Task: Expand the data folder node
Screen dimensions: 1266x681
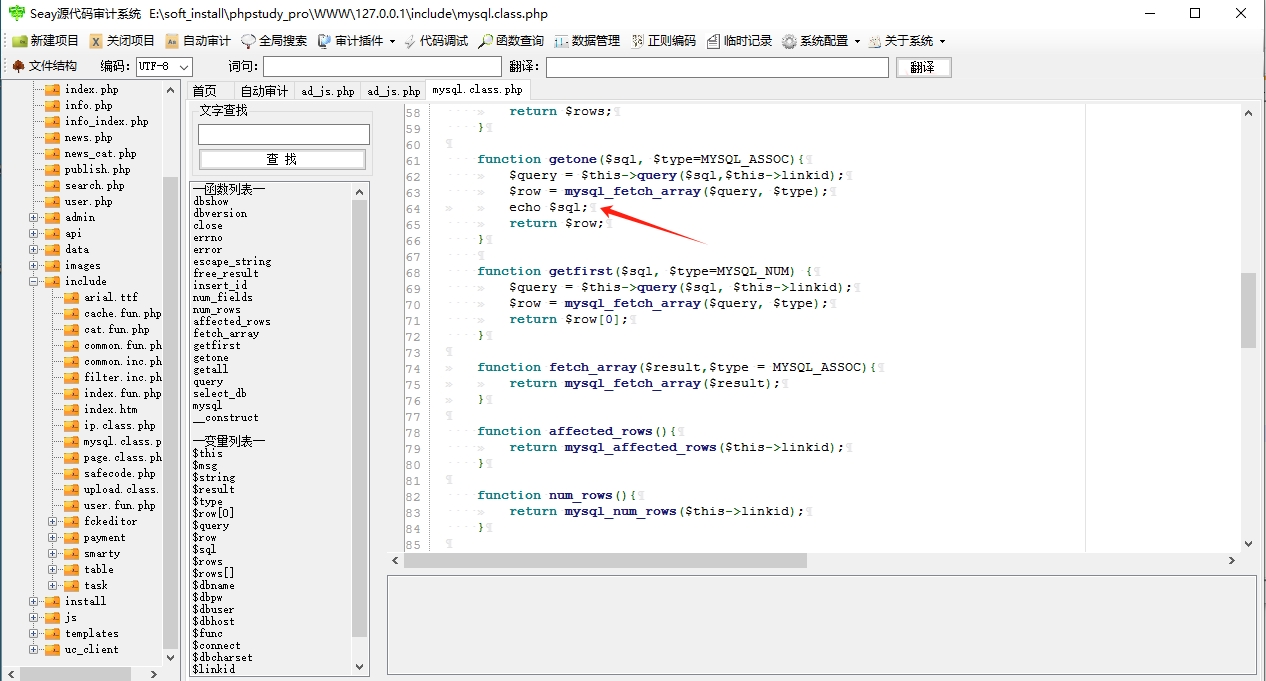Action: [34, 249]
